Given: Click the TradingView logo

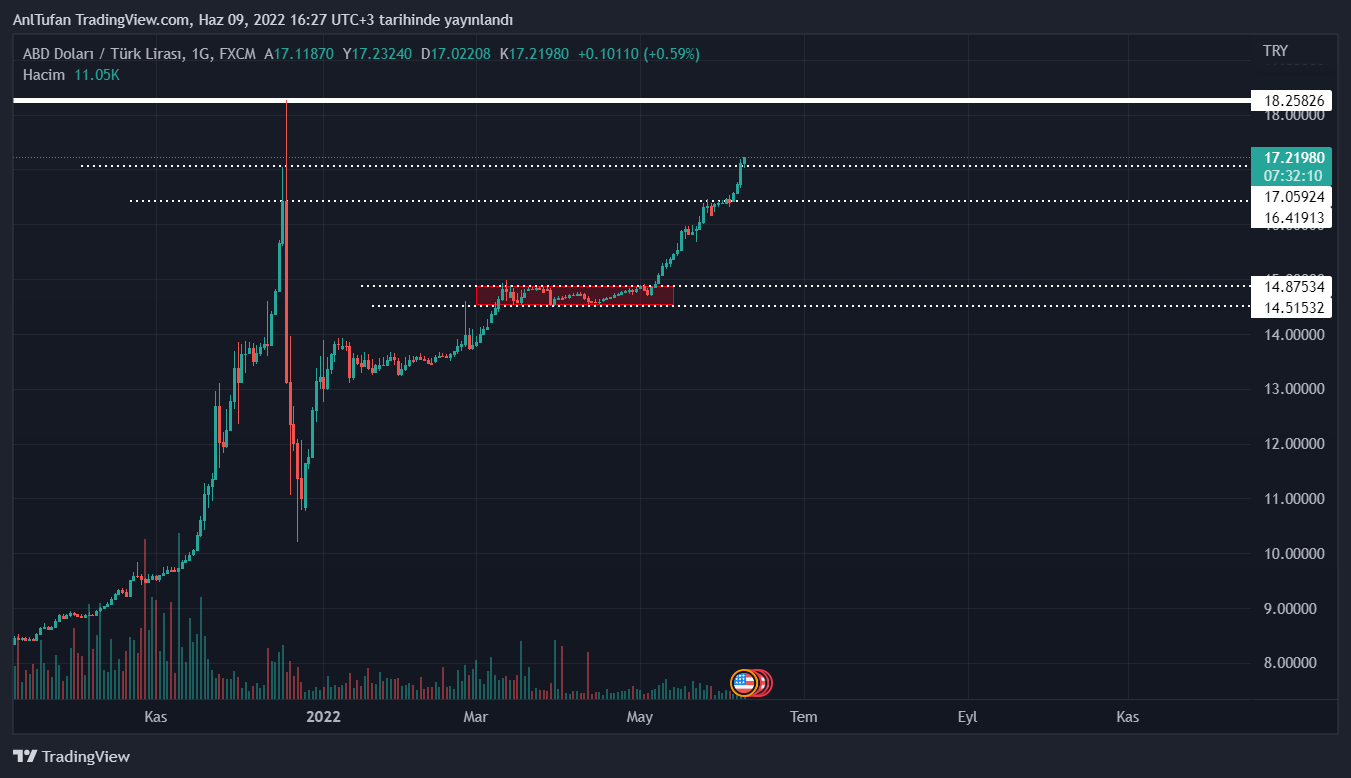Looking at the screenshot, I should 71,757.
